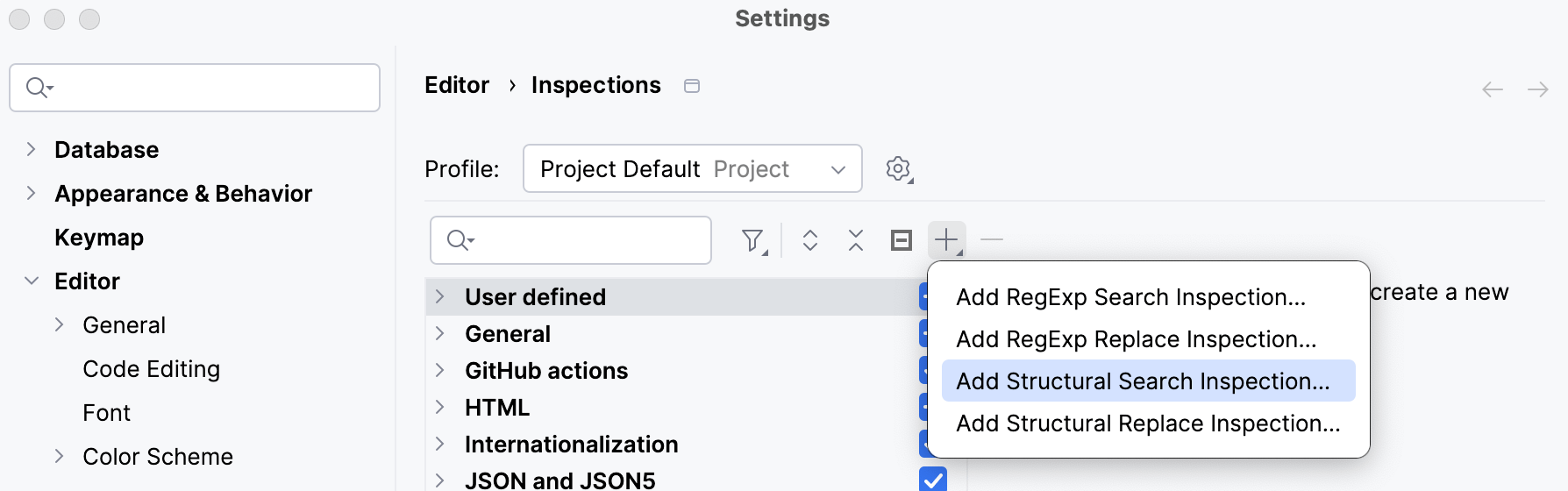Screen dimensions: 1568x491
Task: Collapse the Editor settings section
Action: 32,281
